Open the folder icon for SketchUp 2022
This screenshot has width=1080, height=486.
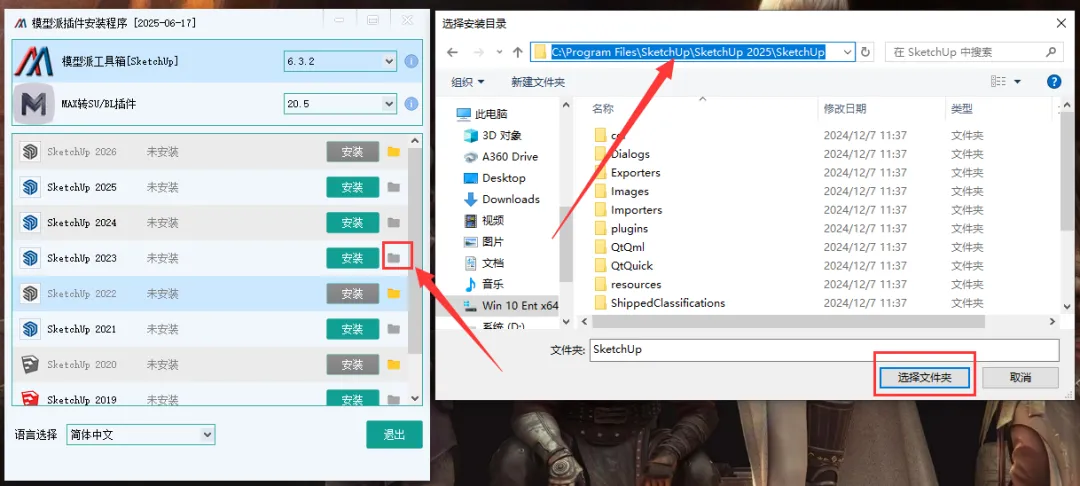393,293
